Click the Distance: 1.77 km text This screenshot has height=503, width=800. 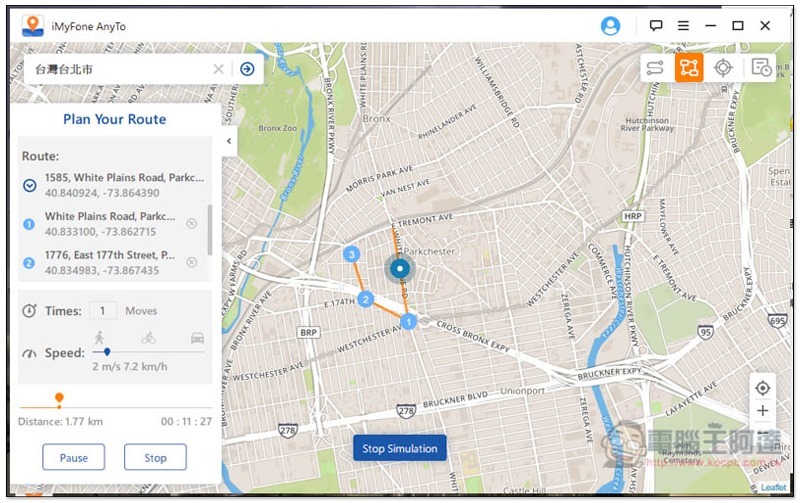point(60,421)
